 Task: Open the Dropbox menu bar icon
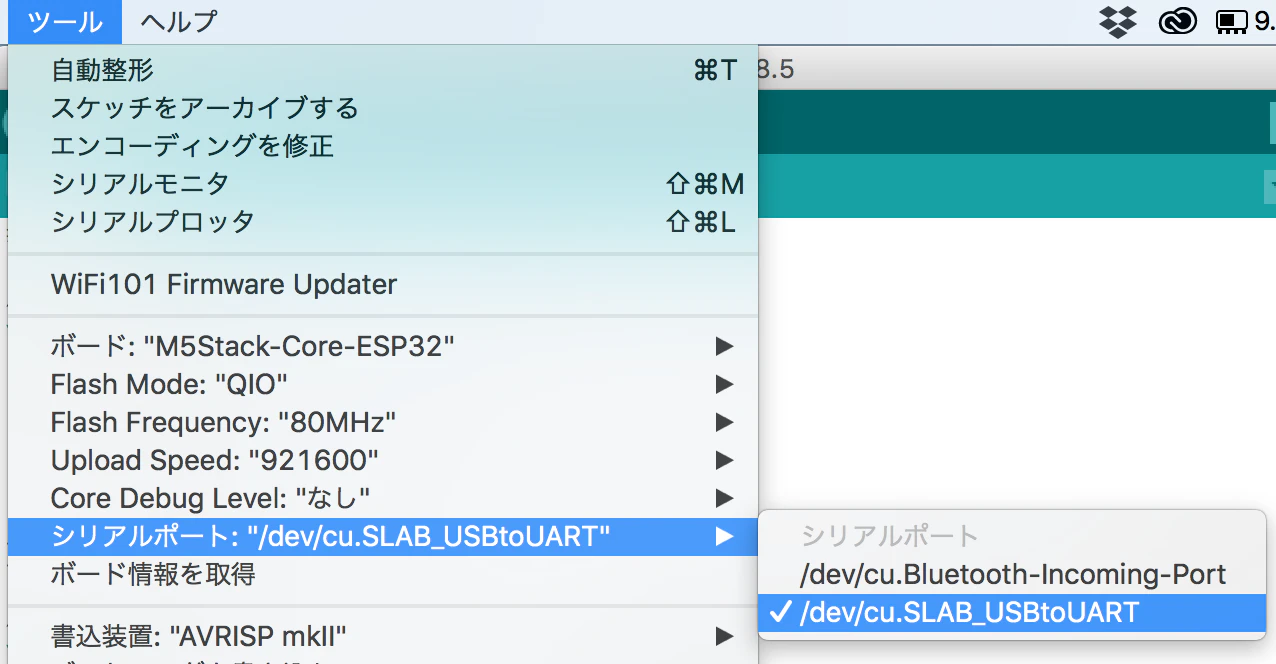coord(1117,21)
